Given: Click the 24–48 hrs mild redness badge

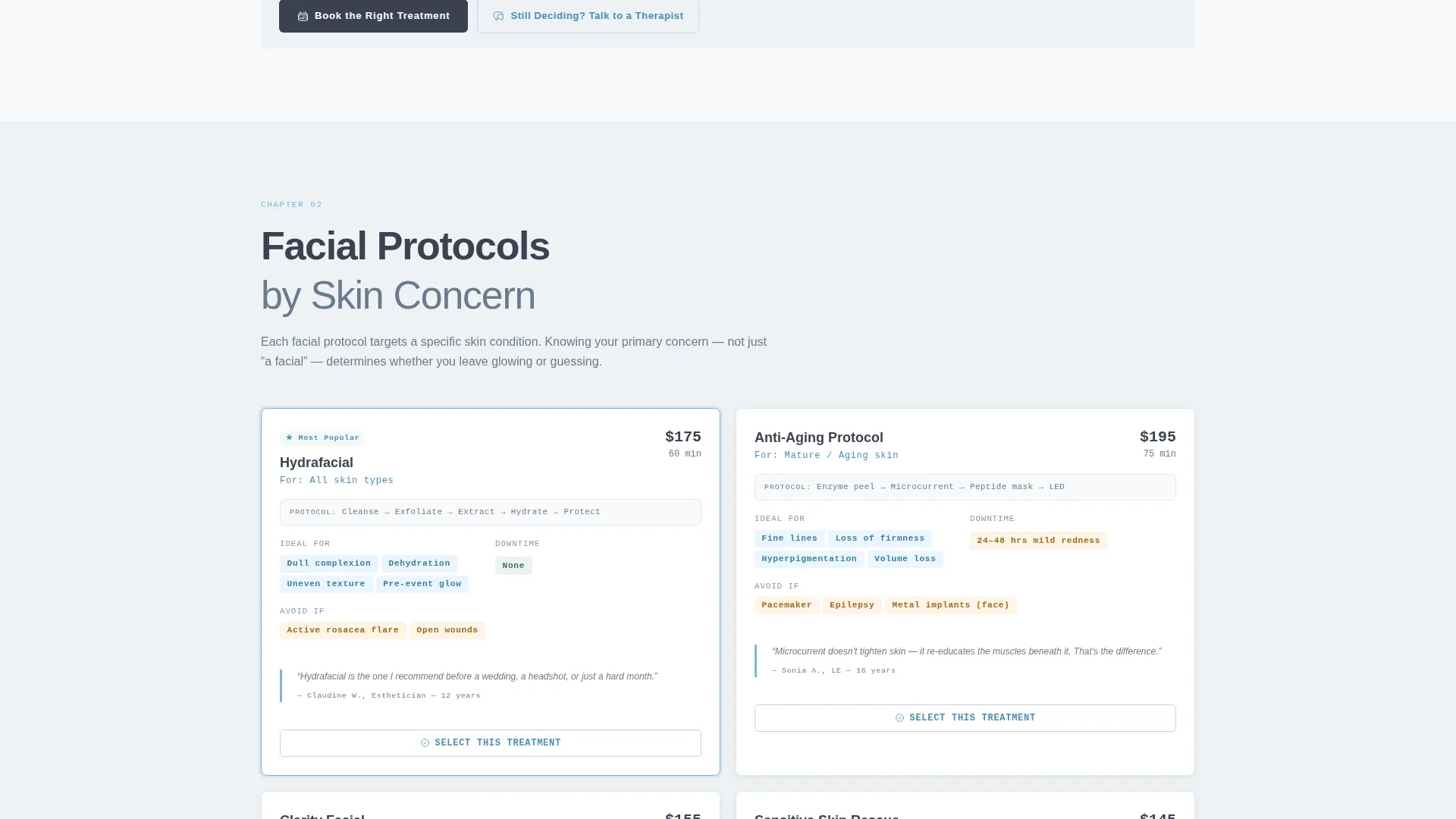Looking at the screenshot, I should [1038, 541].
